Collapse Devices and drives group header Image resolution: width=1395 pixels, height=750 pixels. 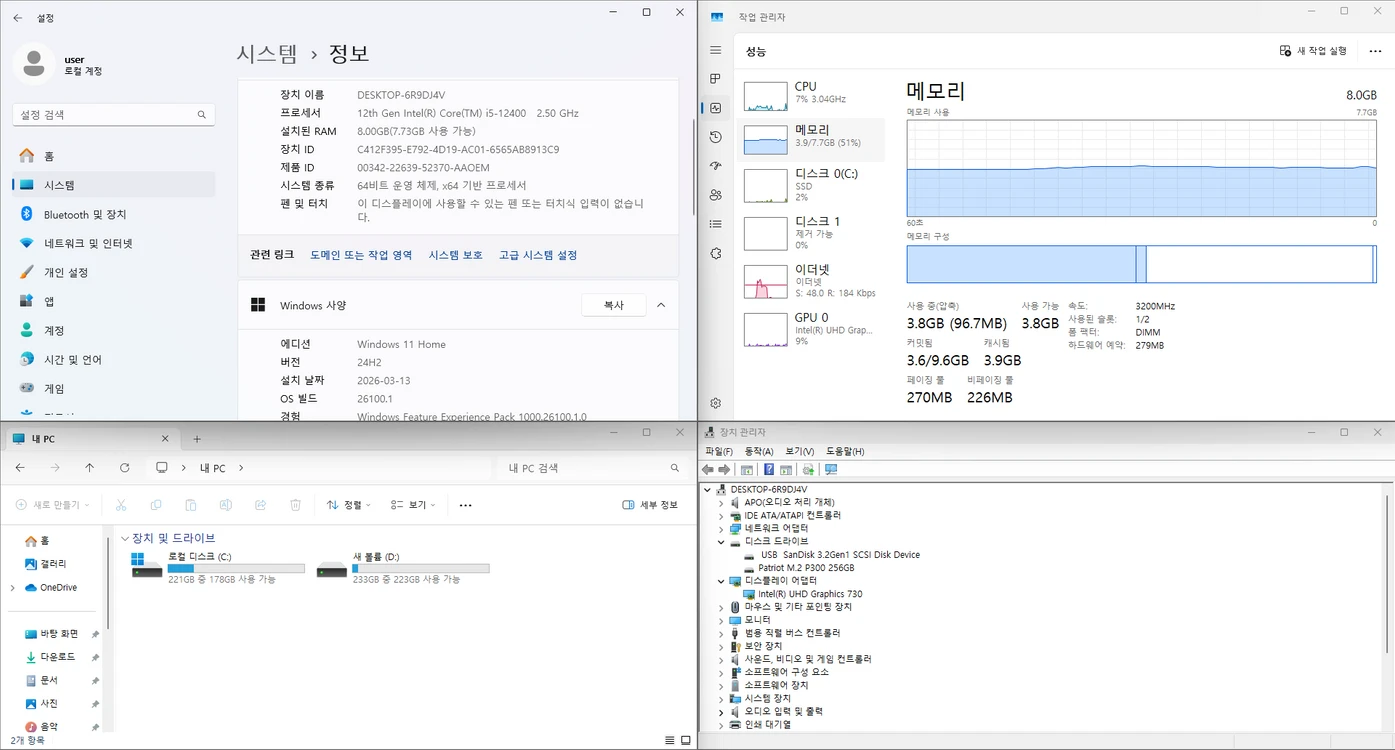pos(125,538)
